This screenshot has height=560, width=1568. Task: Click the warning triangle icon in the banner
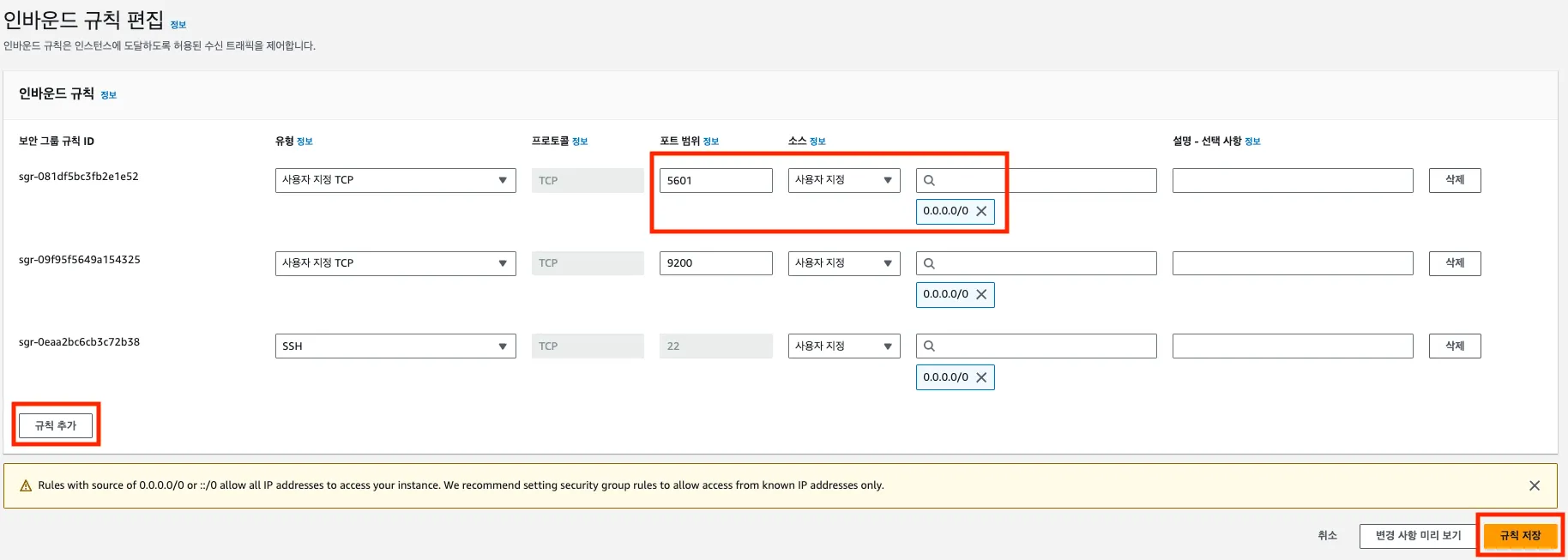26,485
